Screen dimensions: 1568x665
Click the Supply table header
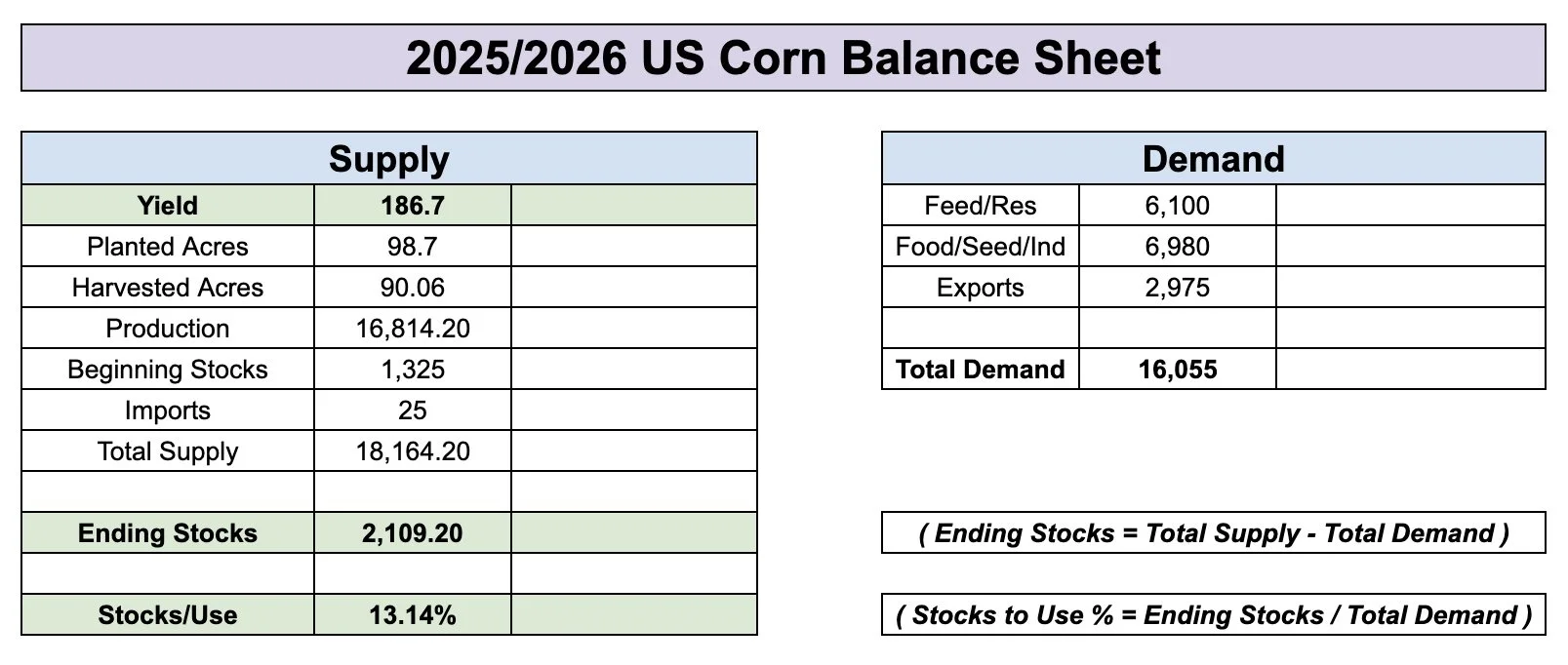point(389,159)
